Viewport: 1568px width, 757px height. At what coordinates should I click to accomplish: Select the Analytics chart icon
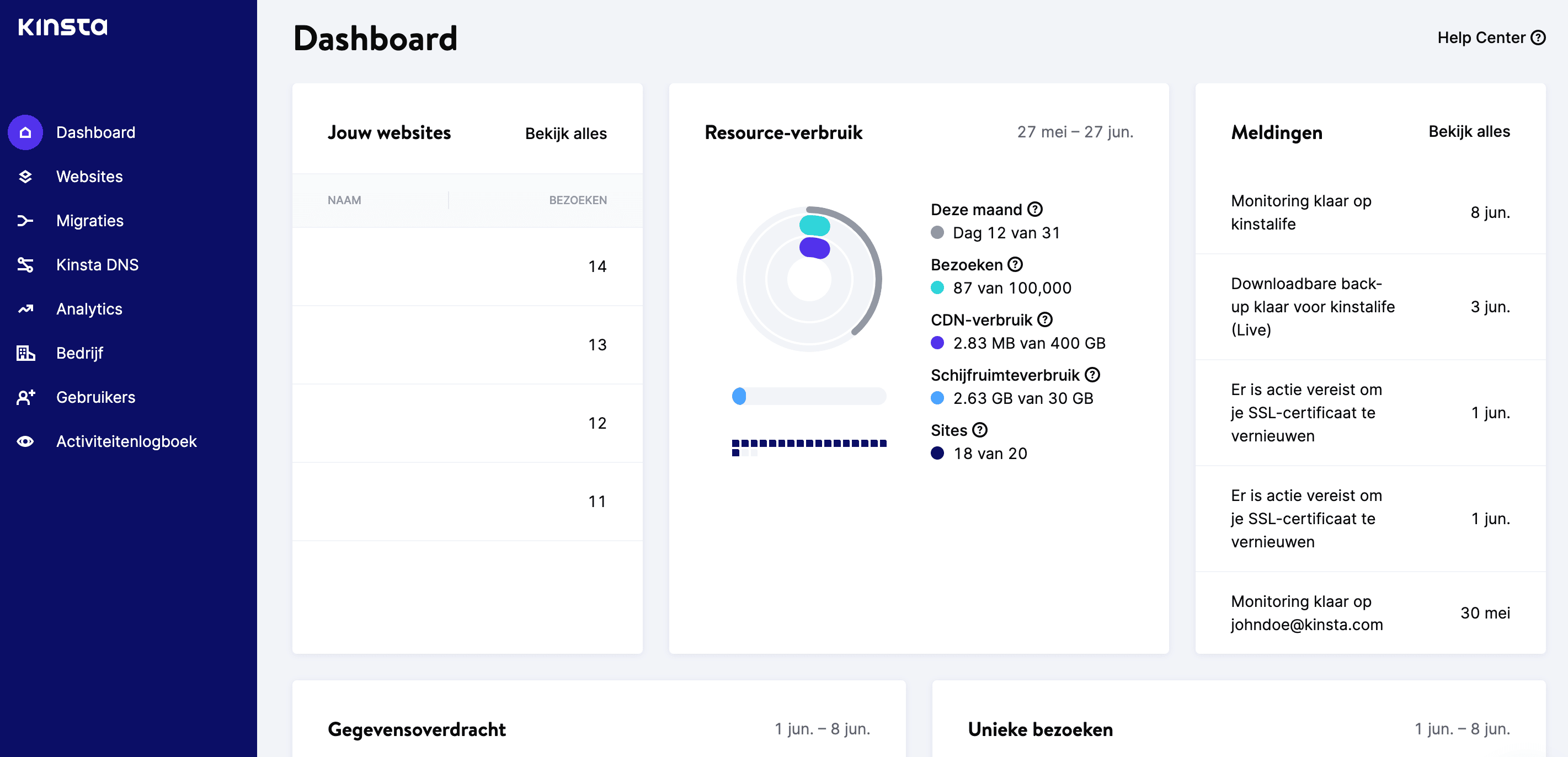click(24, 309)
